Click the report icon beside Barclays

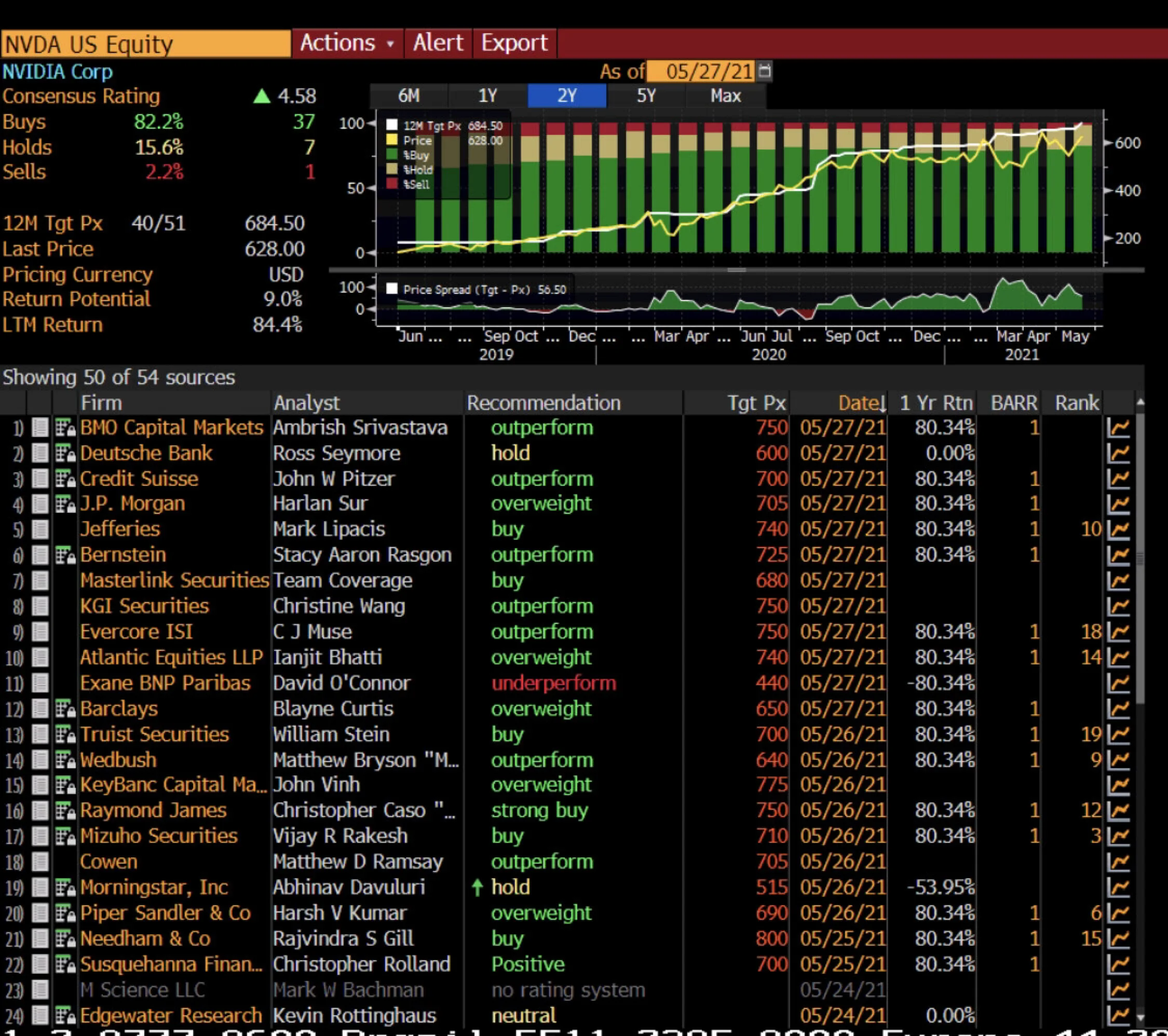65,709
